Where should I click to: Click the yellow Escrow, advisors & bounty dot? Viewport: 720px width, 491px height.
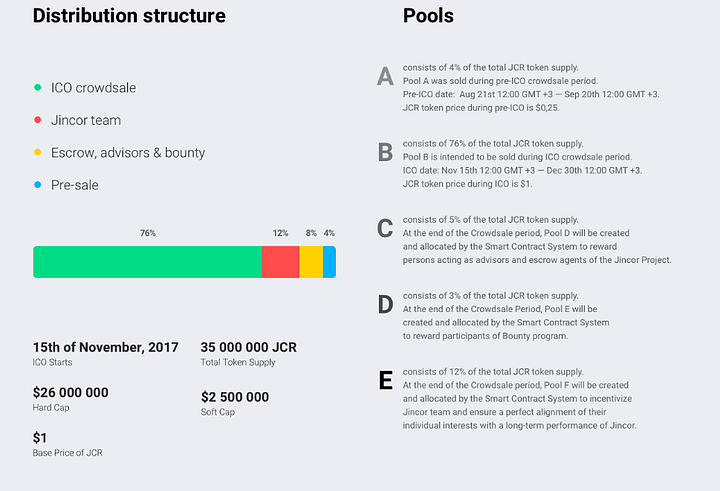point(38,152)
